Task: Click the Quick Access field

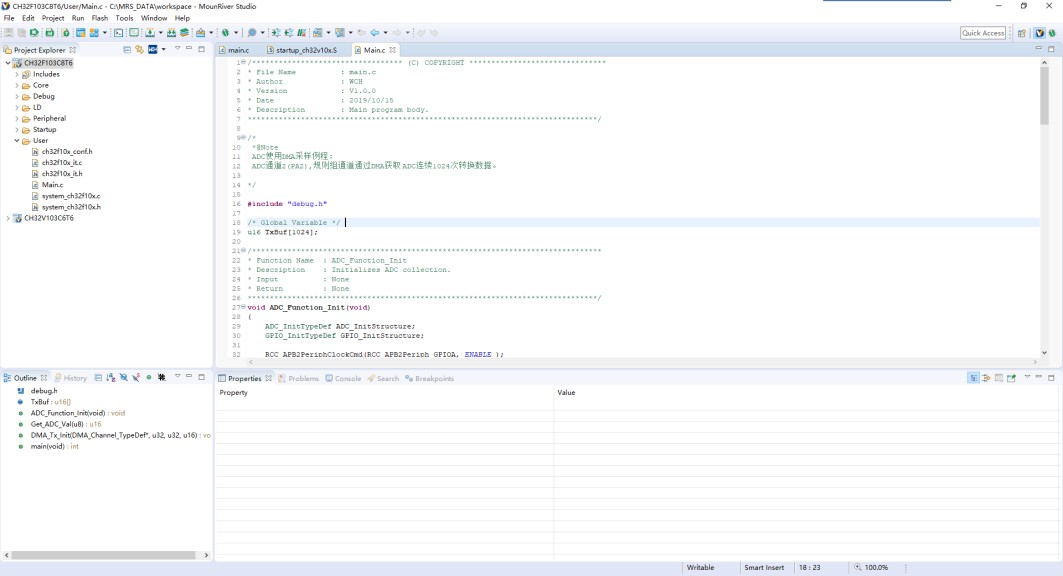Action: [983, 33]
